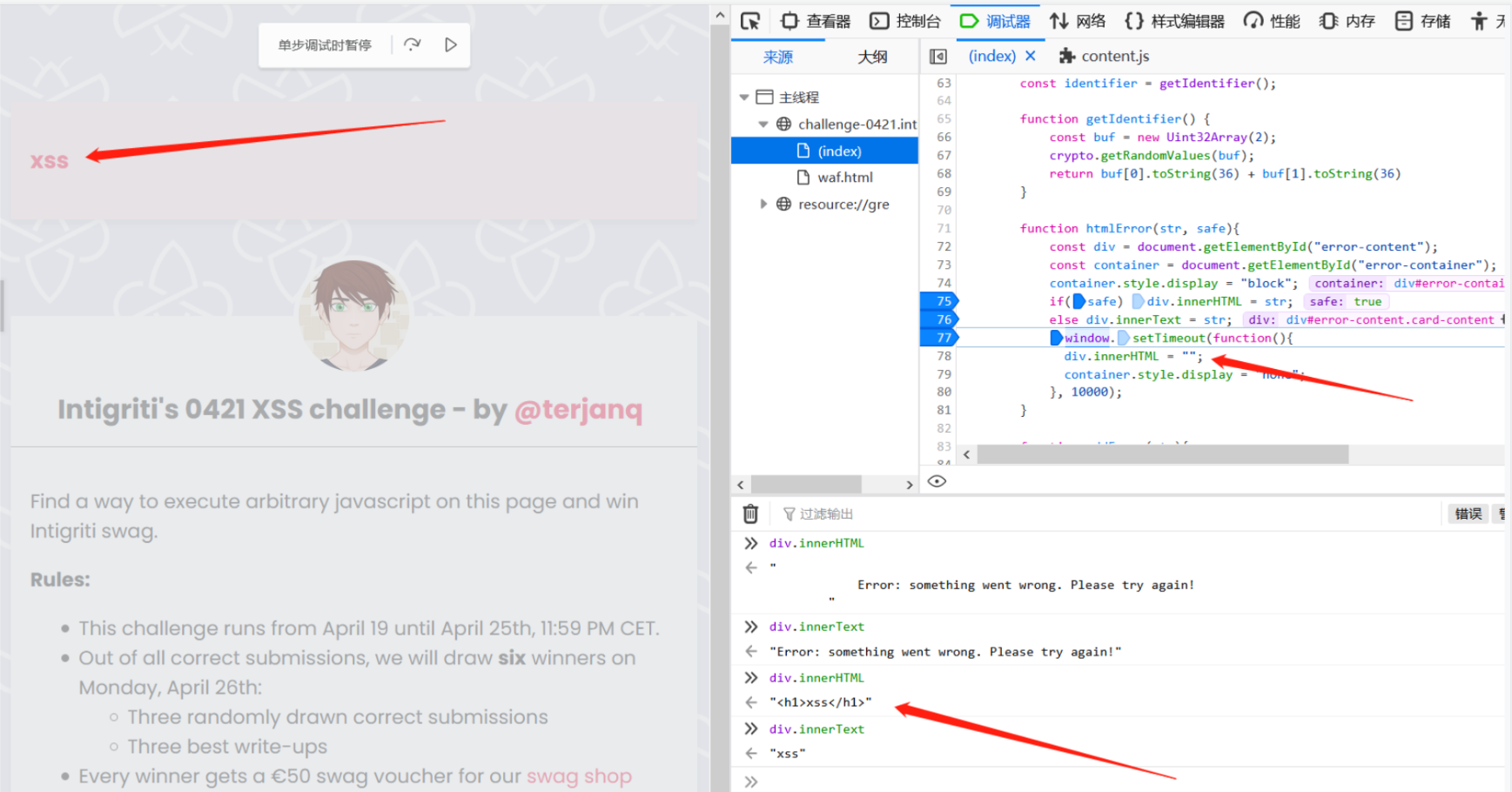Viewport: 1512px width, 792px height.
Task: Click the step over icon in paused overlay
Action: coord(413,44)
